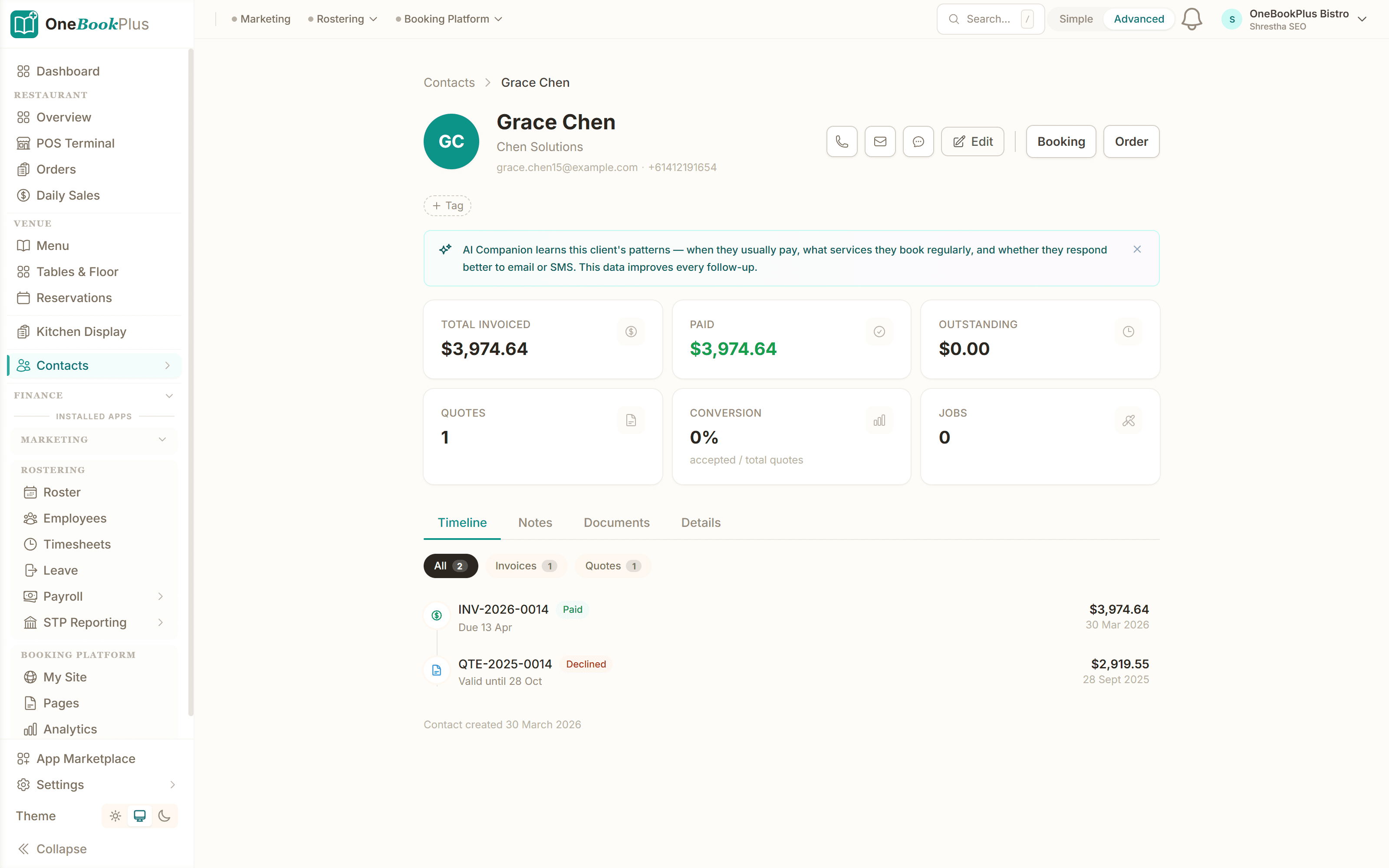Click the Contacts breadcrumb link
Image resolution: width=1389 pixels, height=868 pixels.
click(449, 82)
